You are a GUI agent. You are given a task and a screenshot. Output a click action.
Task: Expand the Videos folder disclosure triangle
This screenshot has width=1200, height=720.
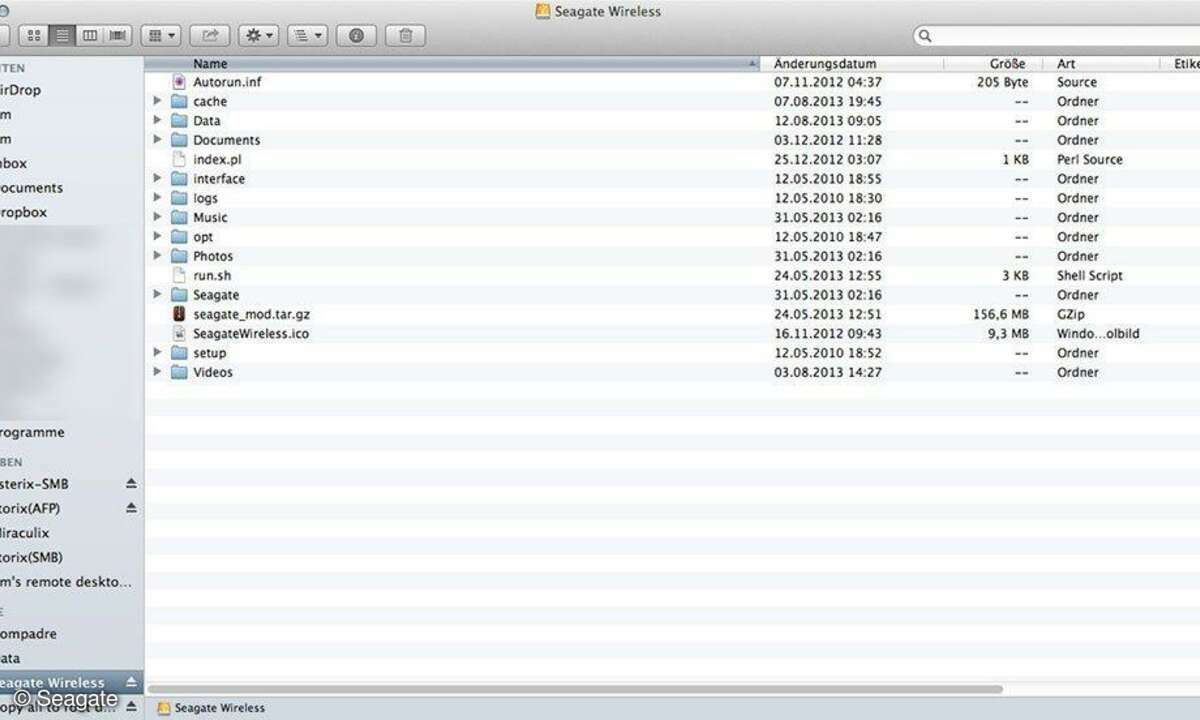tap(157, 372)
